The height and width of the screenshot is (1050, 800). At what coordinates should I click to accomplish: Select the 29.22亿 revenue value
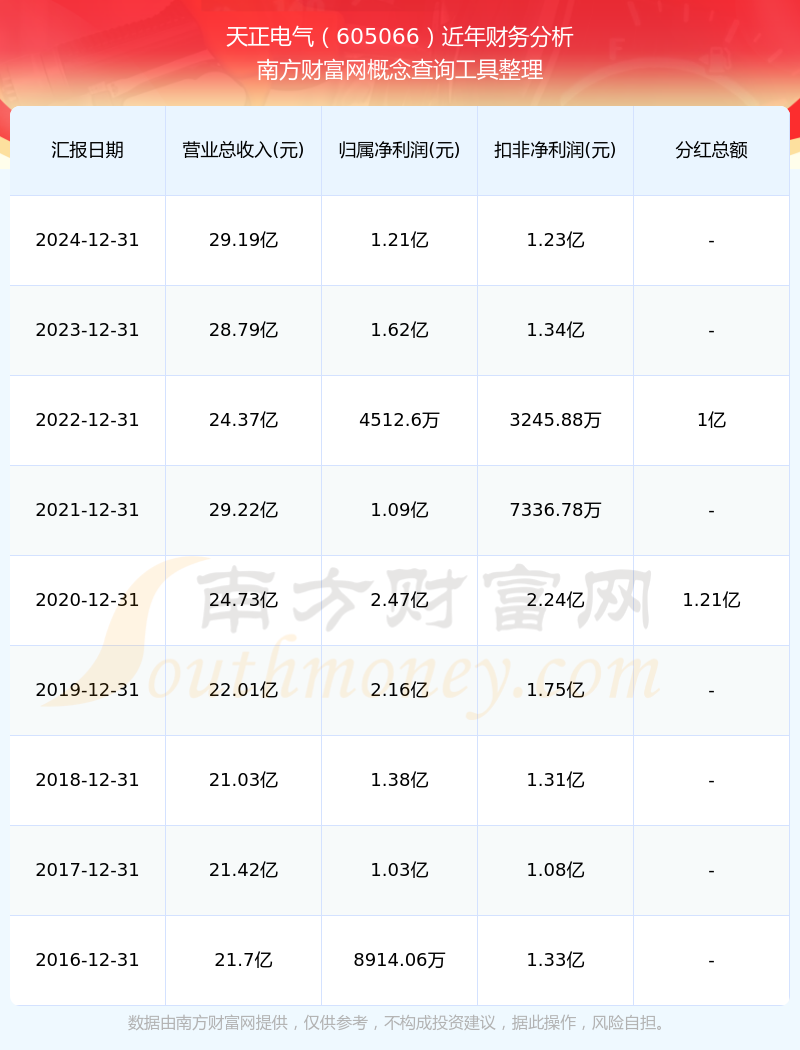click(x=243, y=510)
